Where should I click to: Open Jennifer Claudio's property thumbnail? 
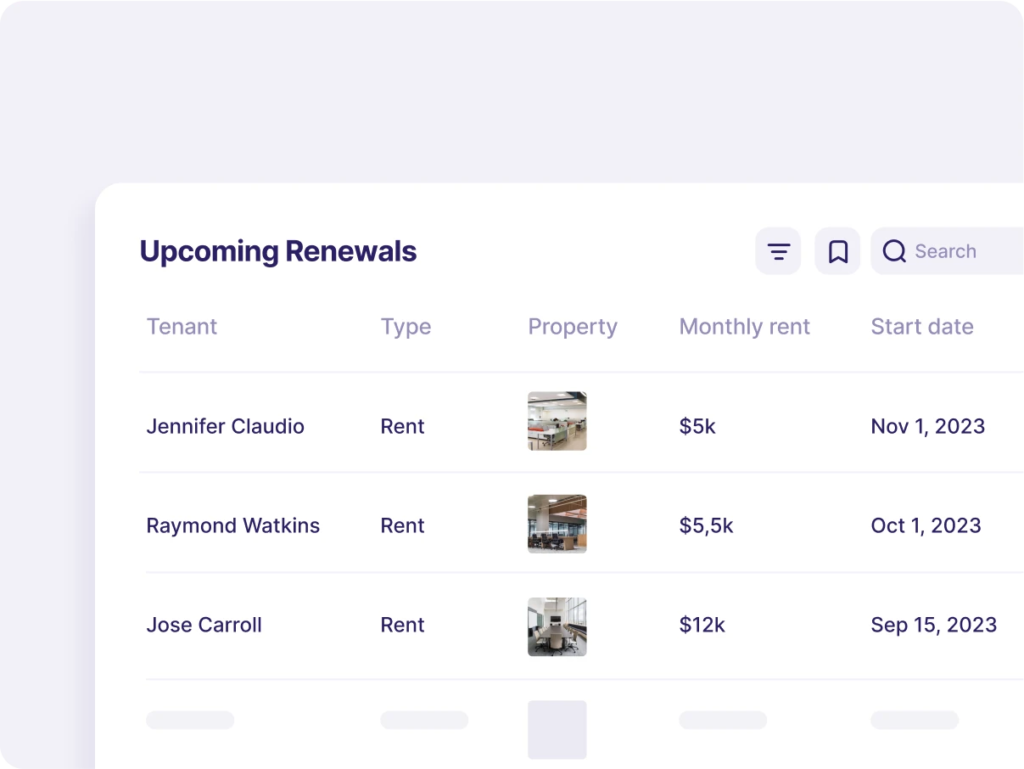click(x=557, y=421)
